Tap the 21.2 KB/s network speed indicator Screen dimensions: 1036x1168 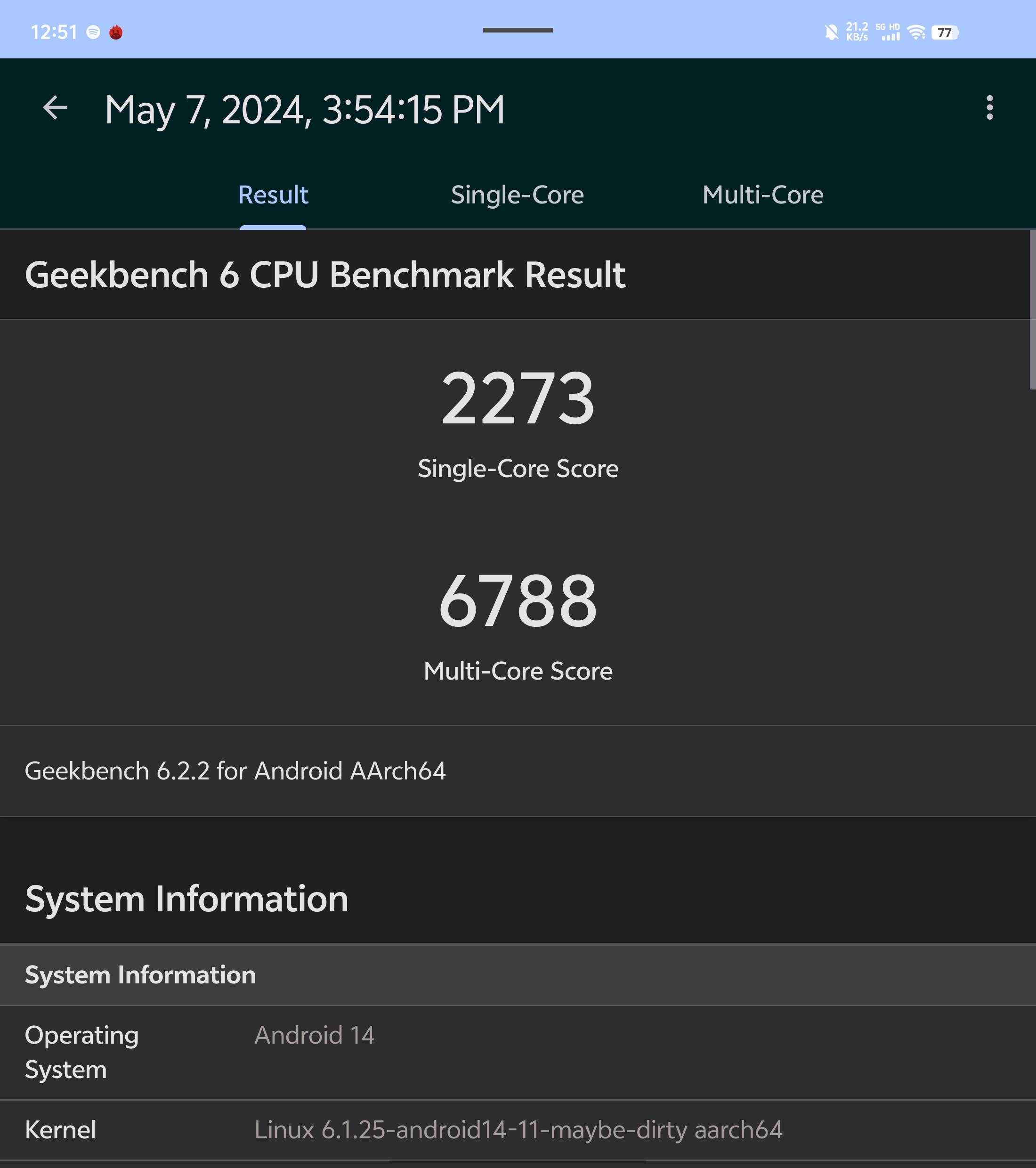coord(857,32)
